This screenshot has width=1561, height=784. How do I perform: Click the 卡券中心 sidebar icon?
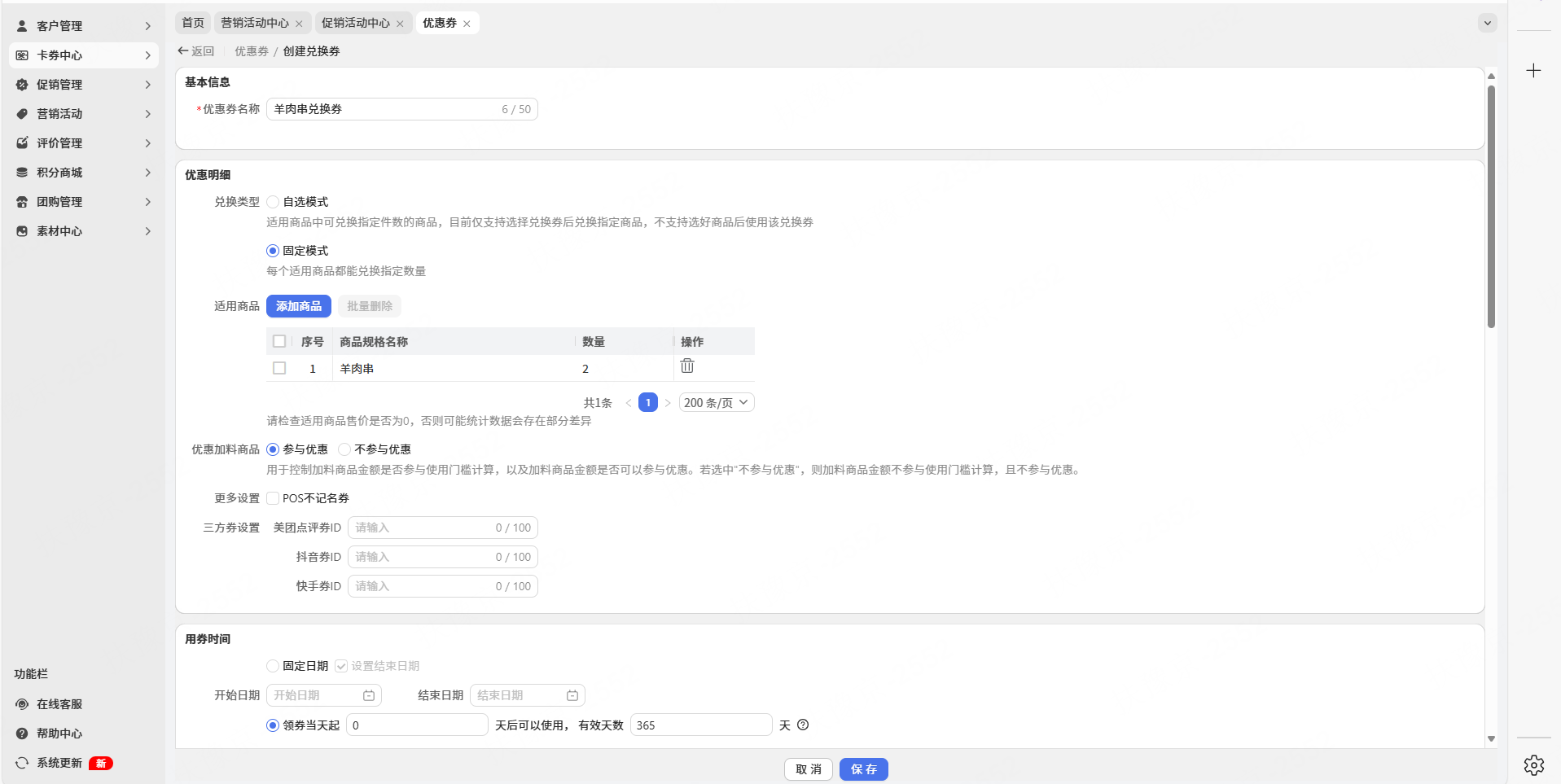coord(22,55)
